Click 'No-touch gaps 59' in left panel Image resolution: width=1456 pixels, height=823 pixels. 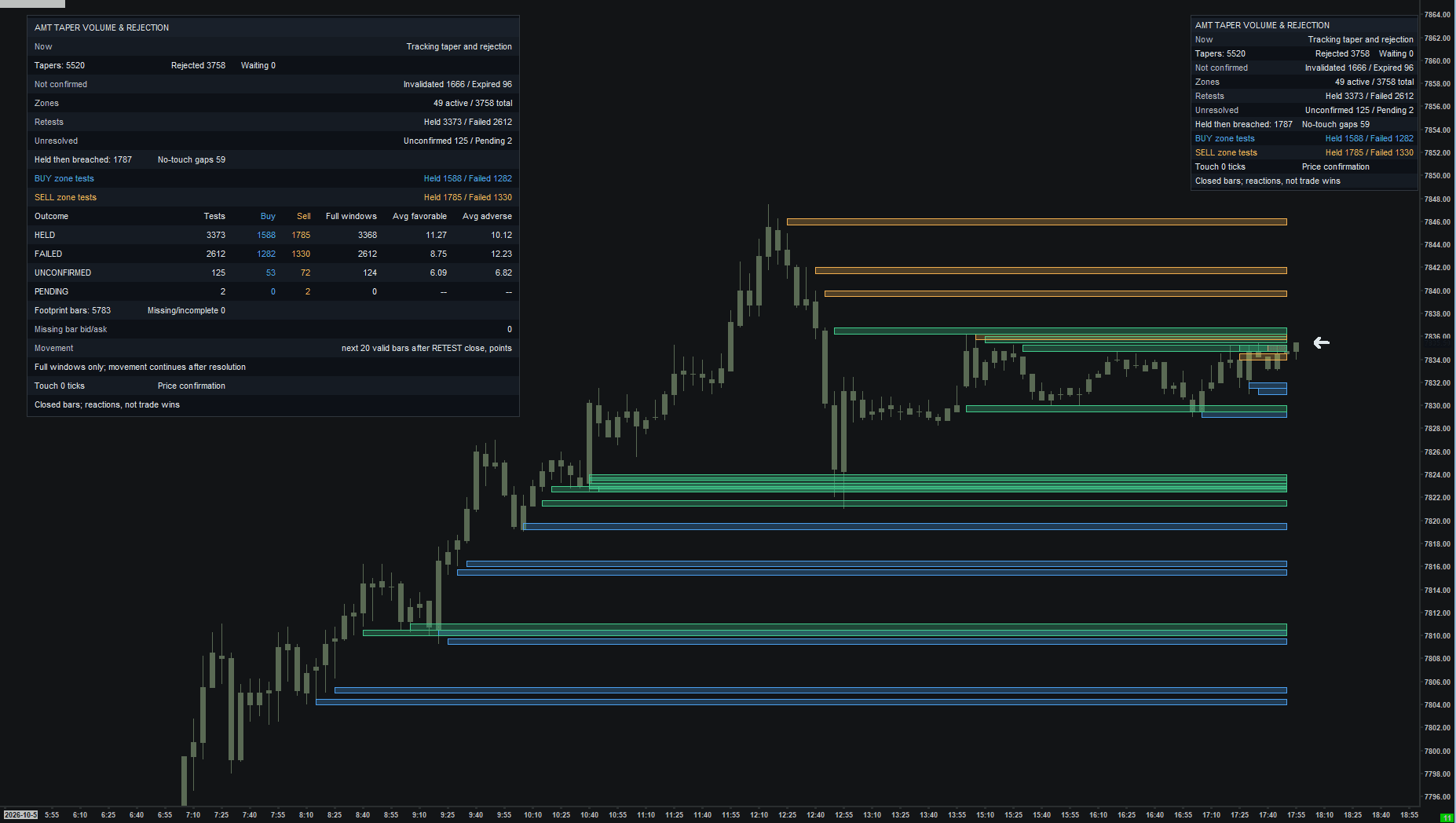coord(192,159)
